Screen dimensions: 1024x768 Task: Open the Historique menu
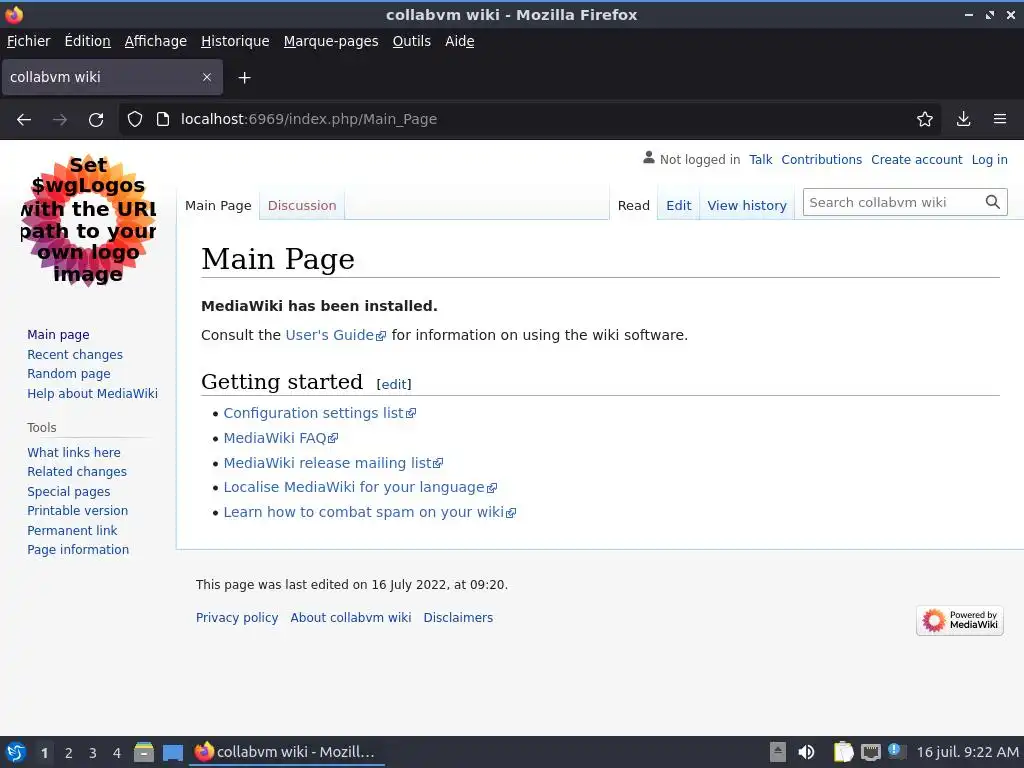(235, 41)
